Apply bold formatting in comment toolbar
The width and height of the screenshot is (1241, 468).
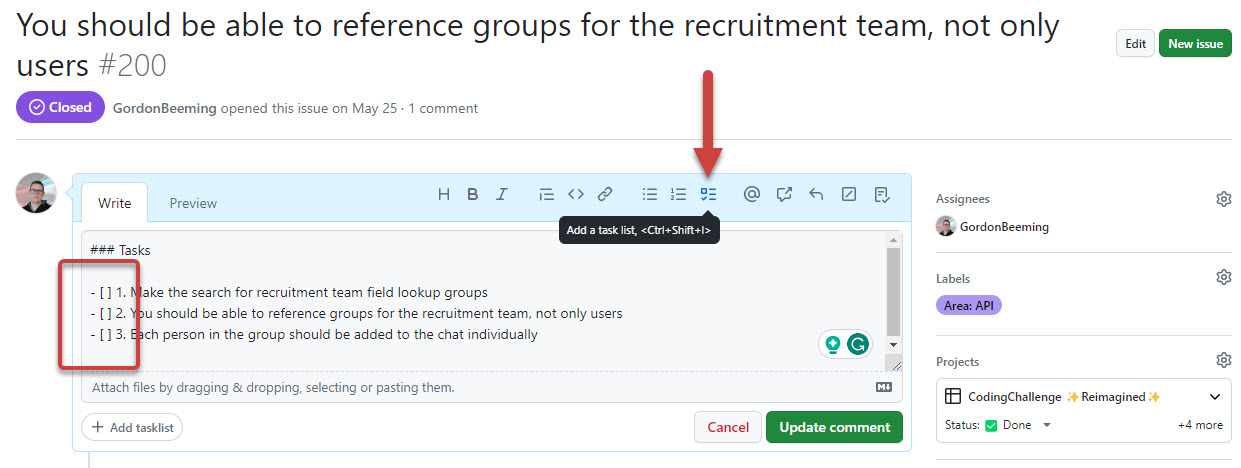click(473, 194)
